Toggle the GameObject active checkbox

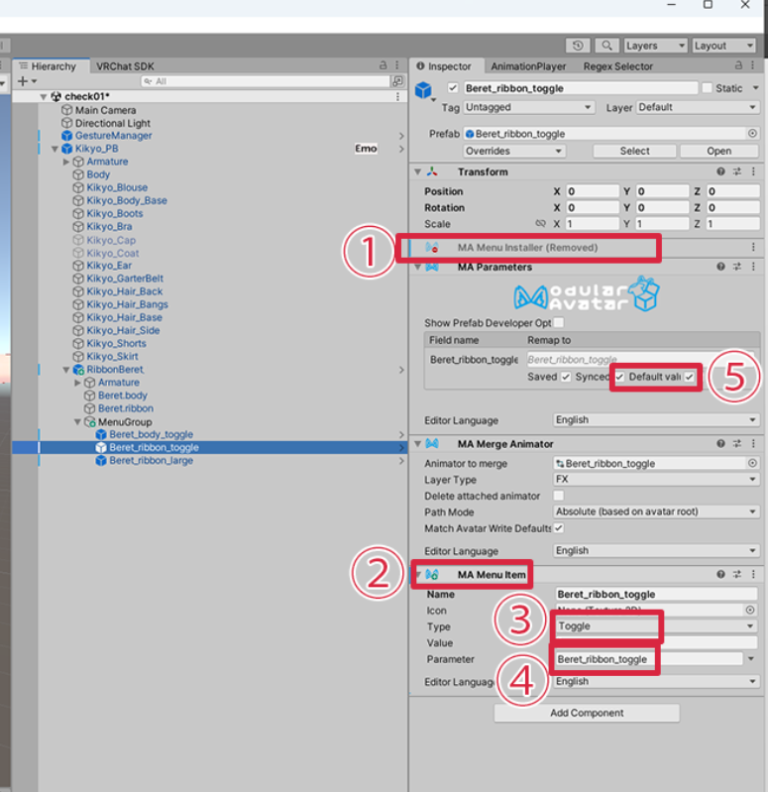click(452, 88)
